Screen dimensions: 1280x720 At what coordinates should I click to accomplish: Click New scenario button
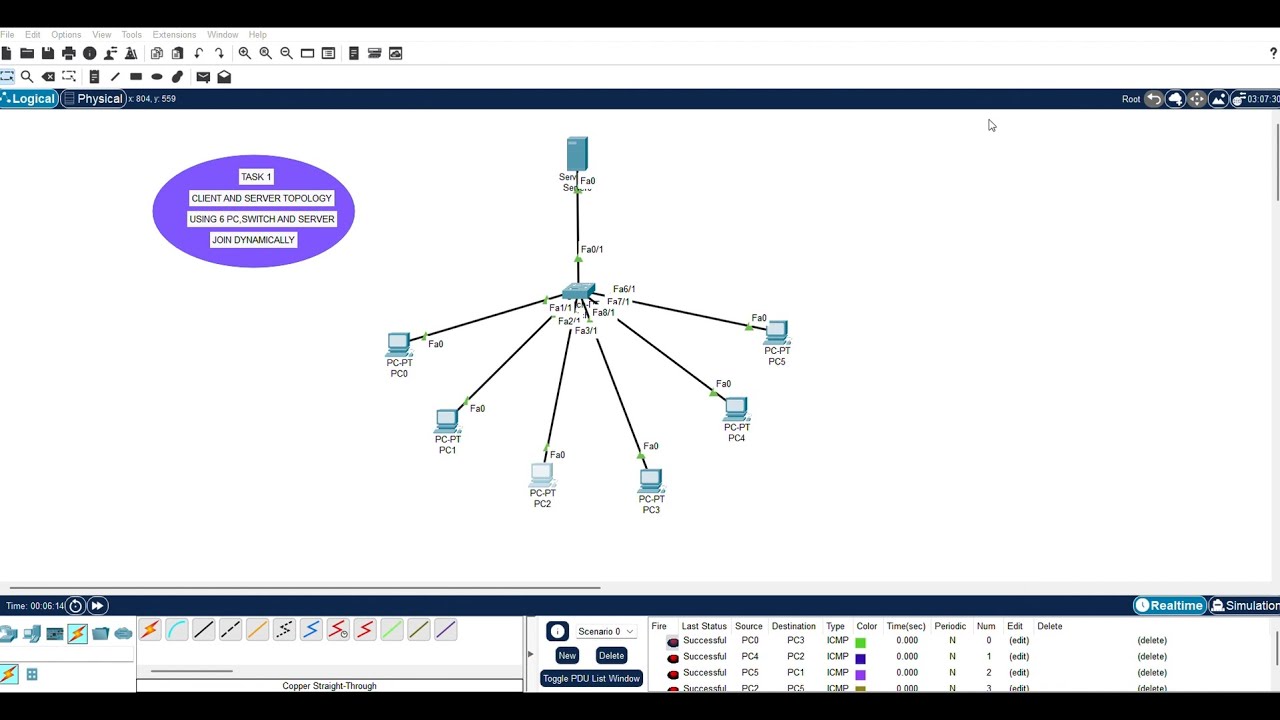click(567, 656)
